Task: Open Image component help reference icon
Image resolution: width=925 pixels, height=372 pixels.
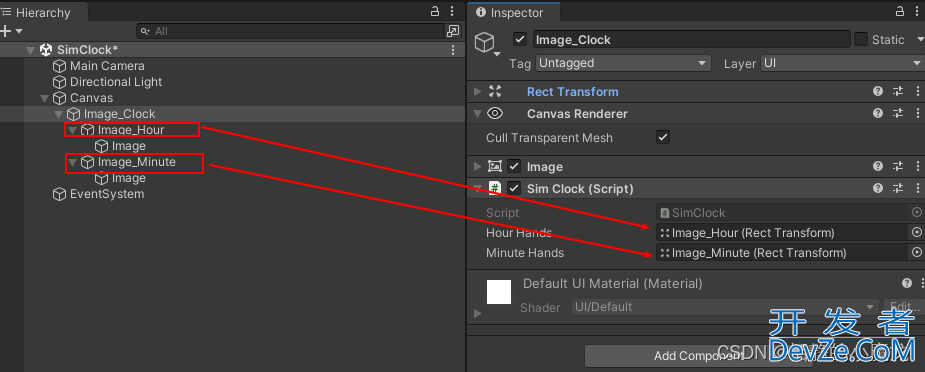Action: click(x=878, y=166)
